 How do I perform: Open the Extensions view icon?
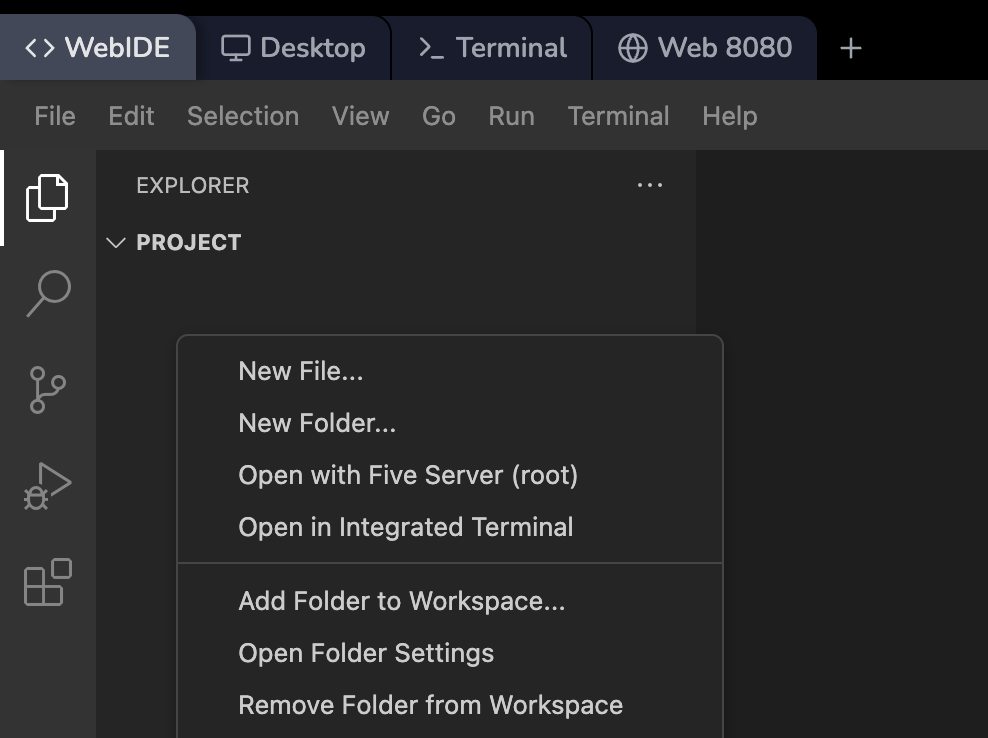tap(47, 582)
